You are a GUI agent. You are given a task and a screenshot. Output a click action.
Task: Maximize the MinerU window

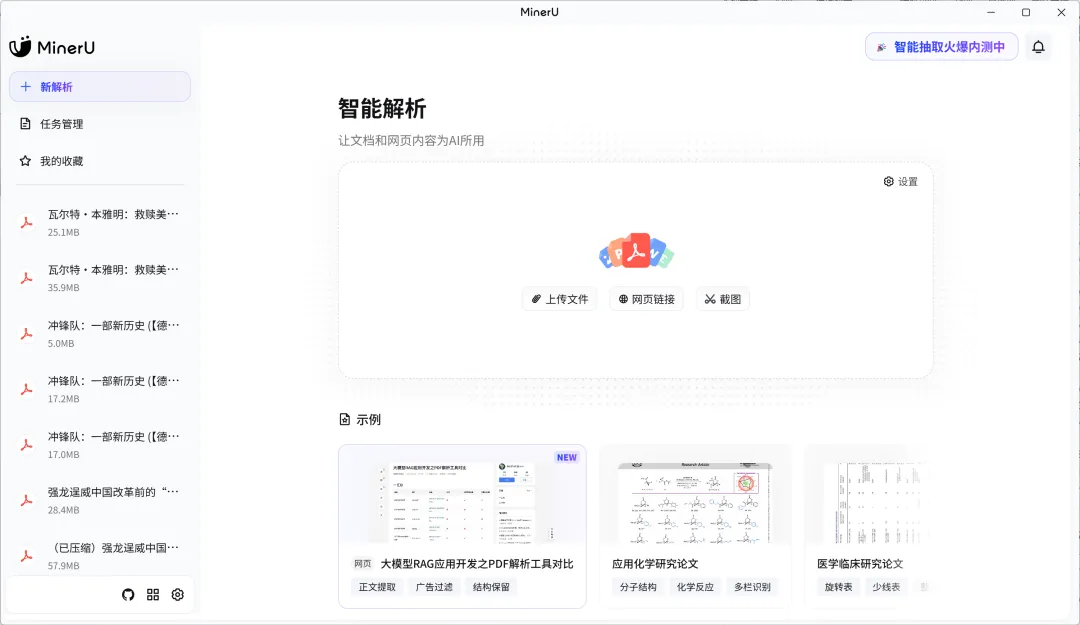tap(1026, 12)
